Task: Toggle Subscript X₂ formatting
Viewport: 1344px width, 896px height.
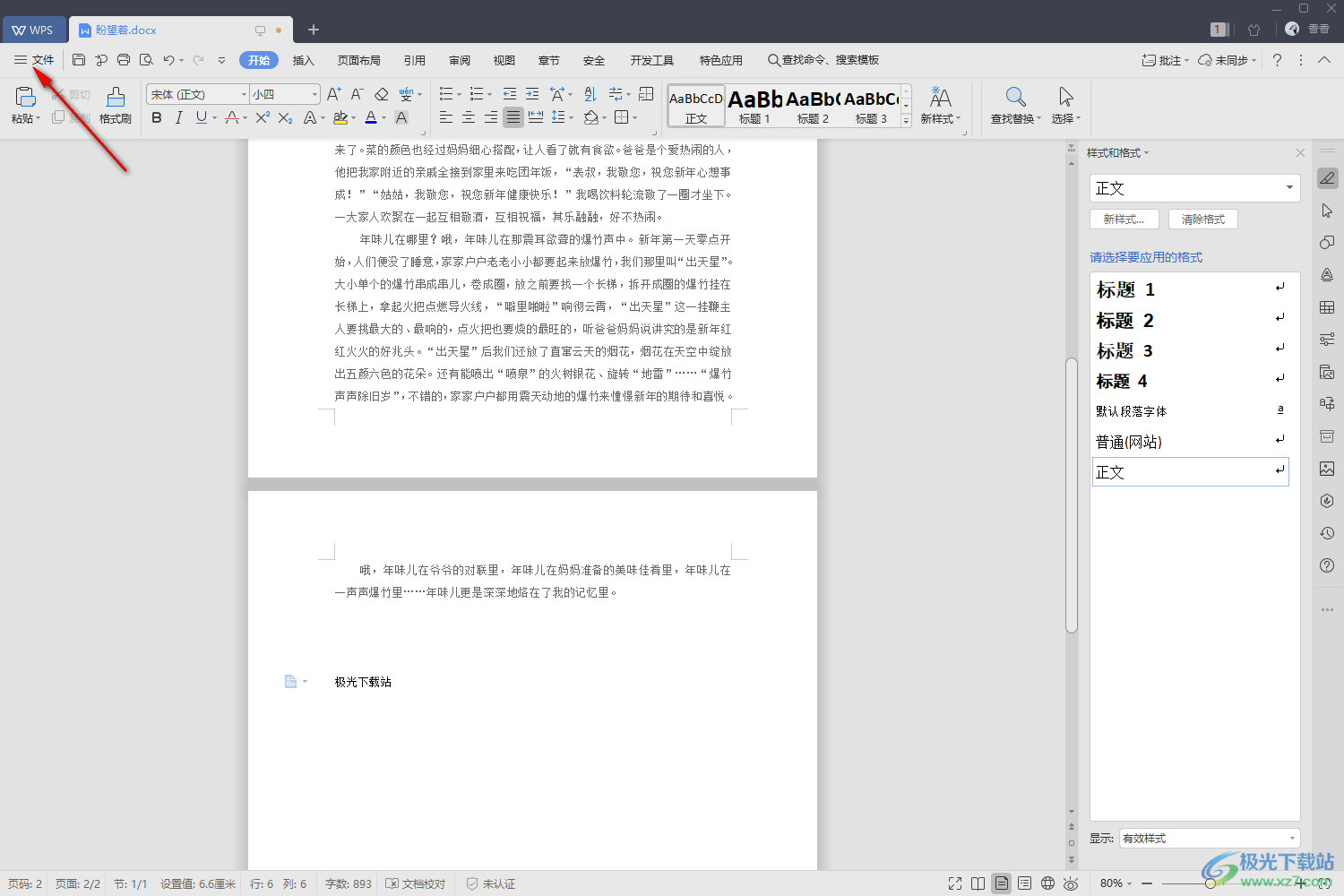Action: (x=285, y=117)
